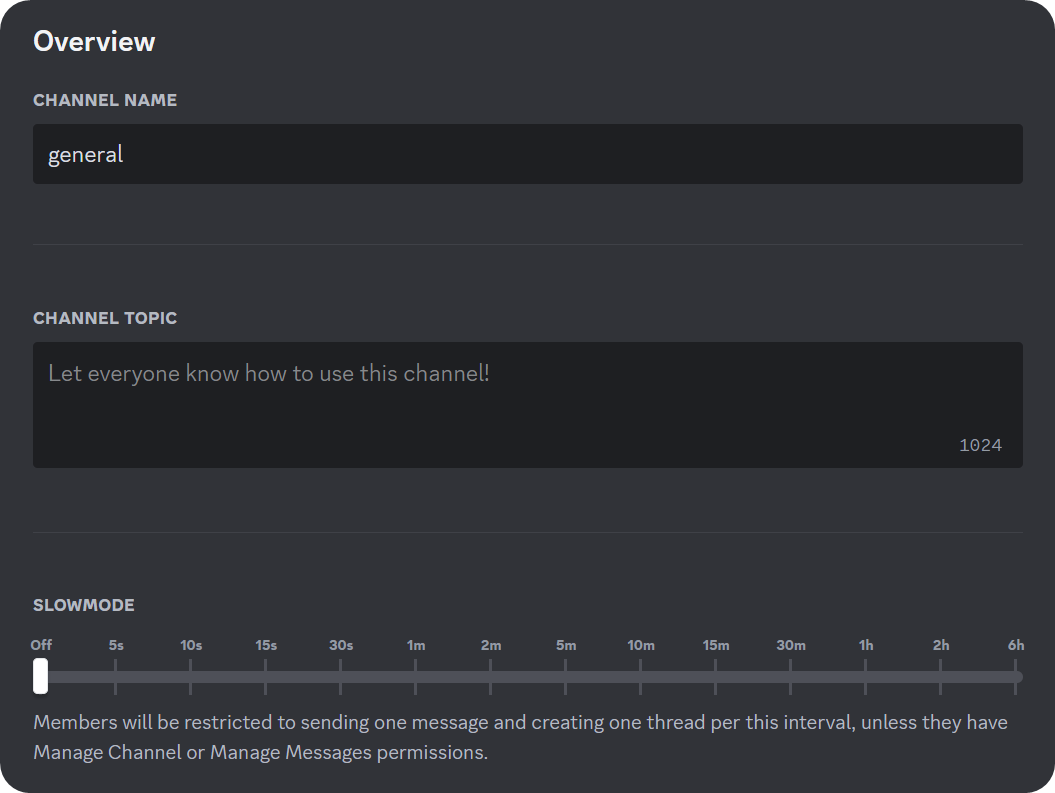Choose the 1h slowmode interval

[866, 677]
